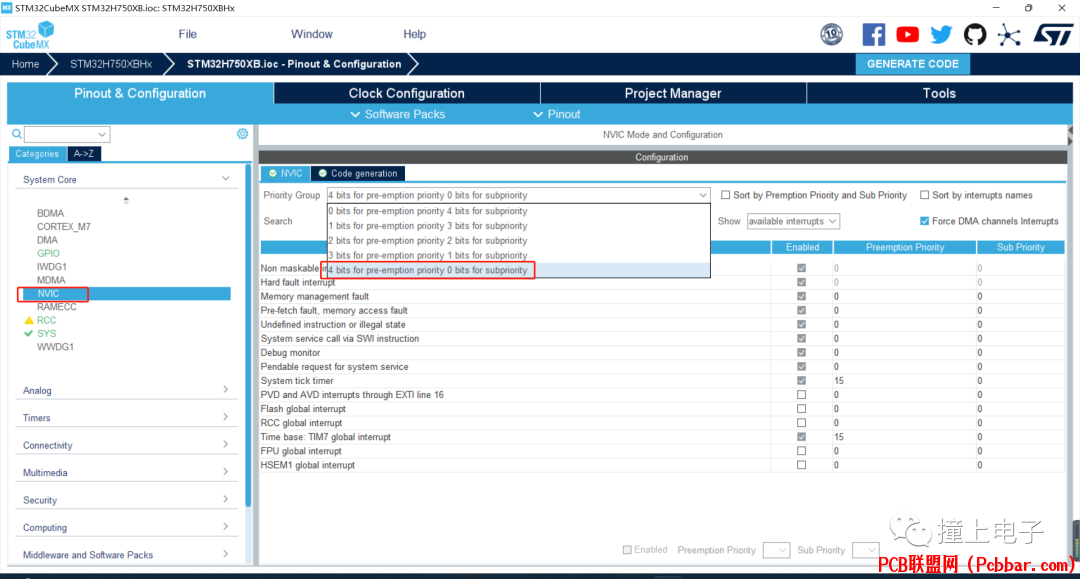
Task: Click the RCC warning triangle icon
Action: tap(28, 320)
